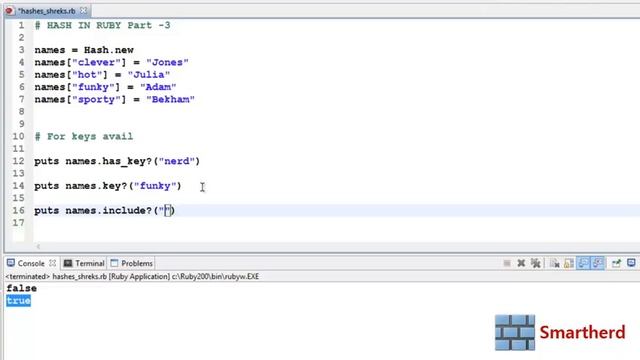Close the Console tab
Screen dimensions: 640x360
53,263
